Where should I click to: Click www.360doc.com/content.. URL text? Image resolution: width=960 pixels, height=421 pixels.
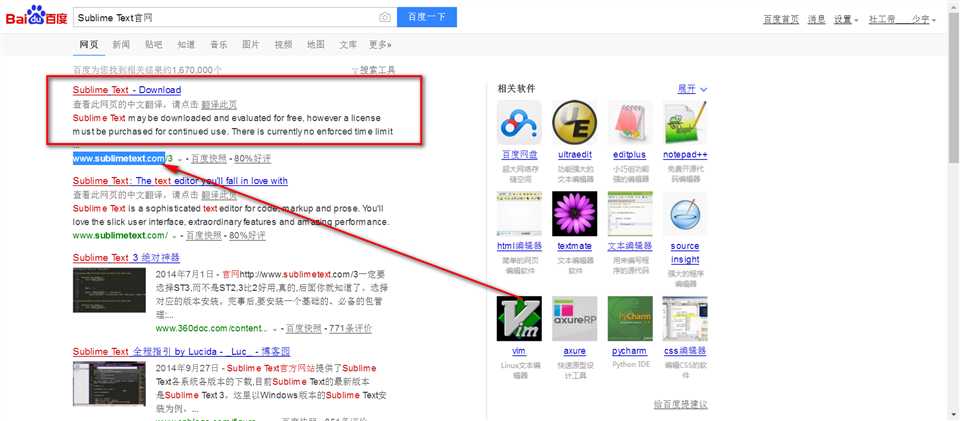212,329
